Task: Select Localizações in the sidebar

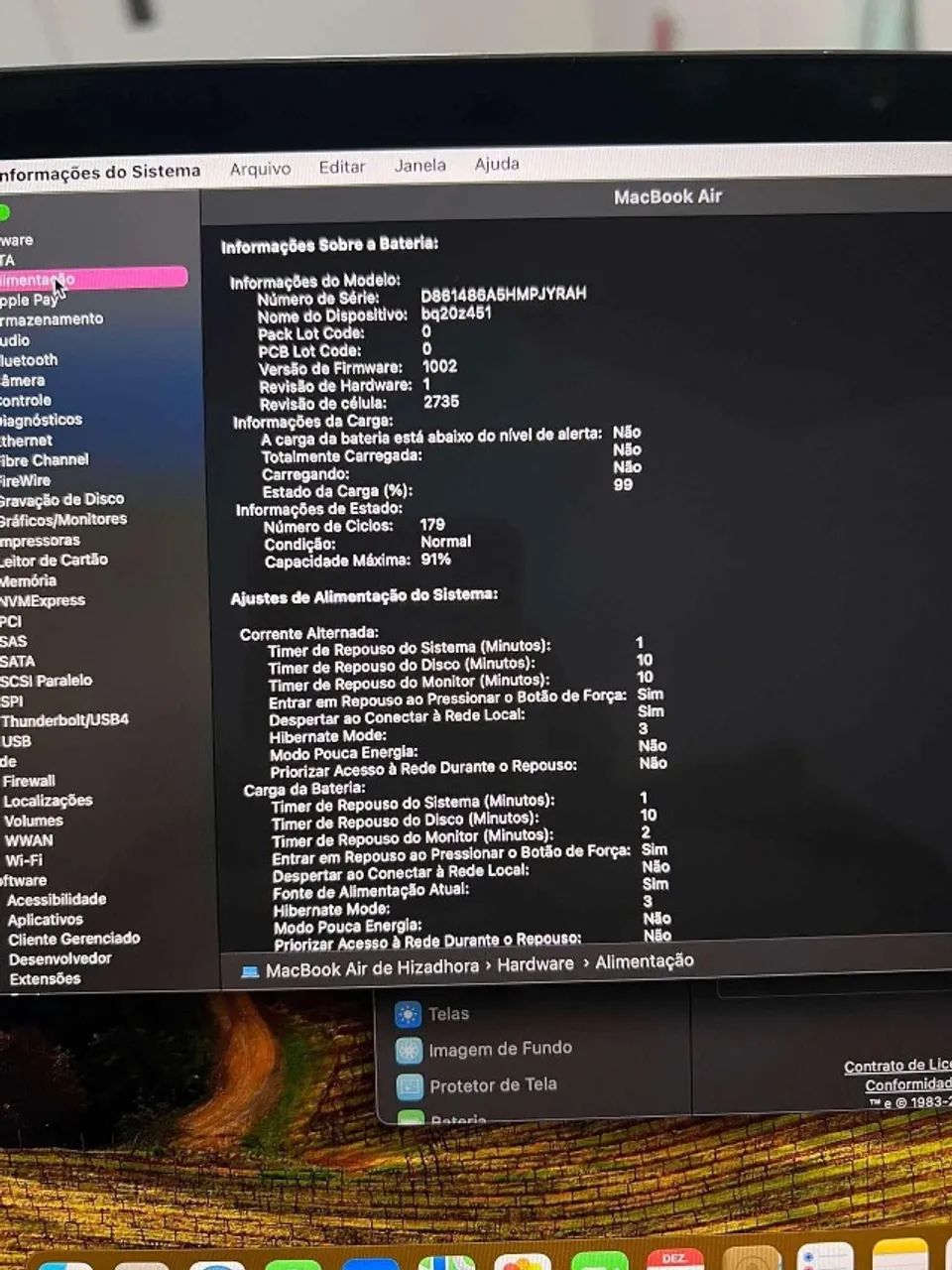Action: [x=48, y=801]
